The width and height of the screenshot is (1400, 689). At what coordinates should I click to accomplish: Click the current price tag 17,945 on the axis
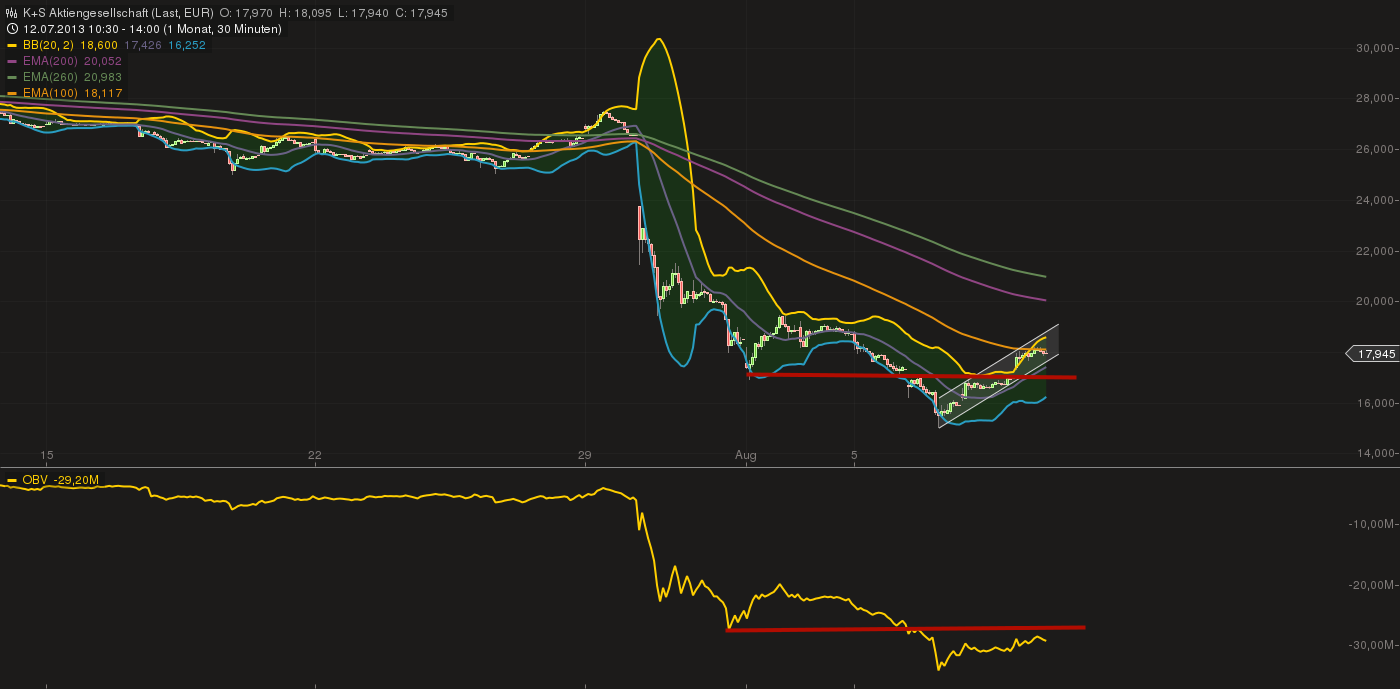(x=1372, y=354)
